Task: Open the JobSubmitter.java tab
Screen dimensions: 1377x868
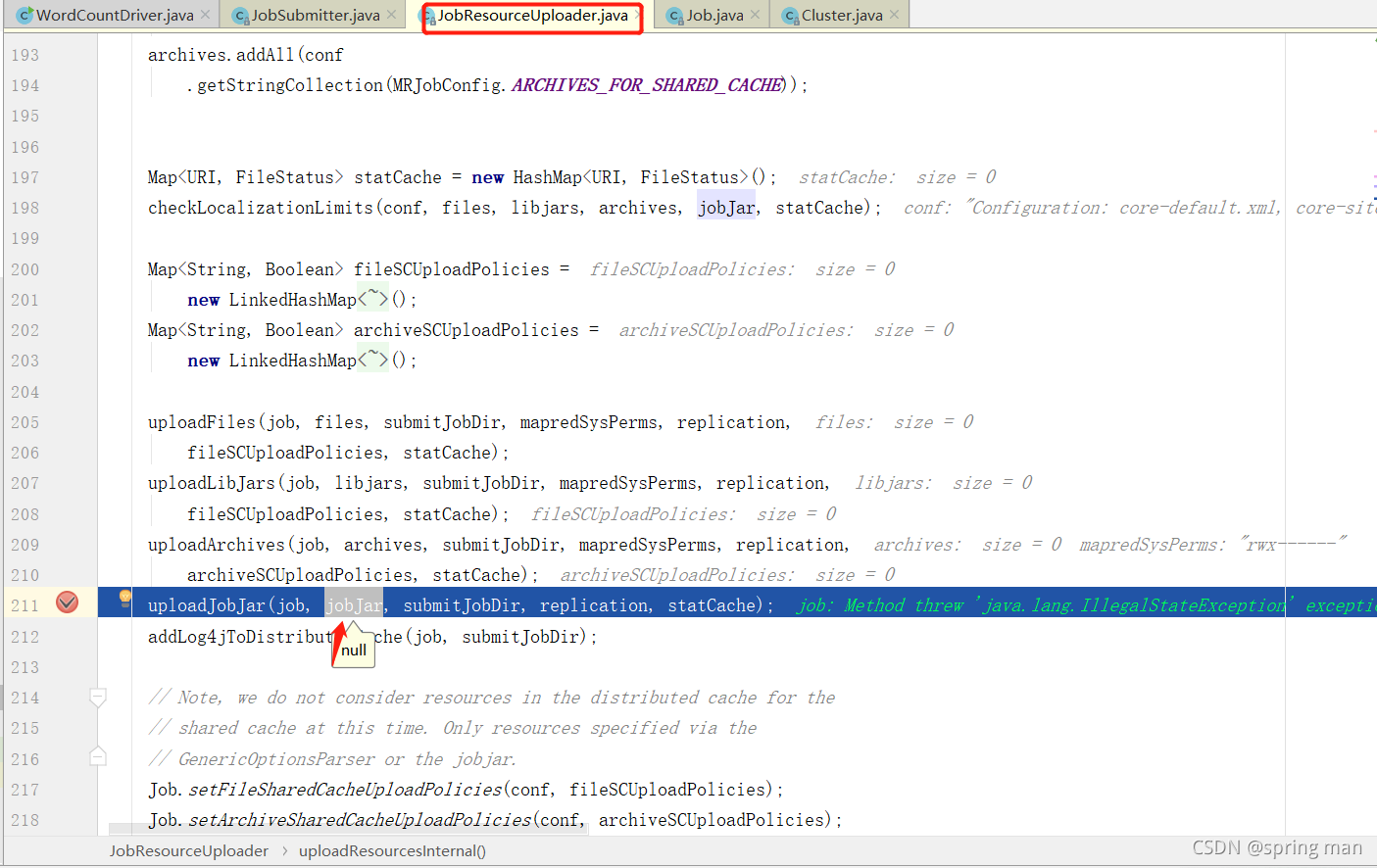Action: 316,15
